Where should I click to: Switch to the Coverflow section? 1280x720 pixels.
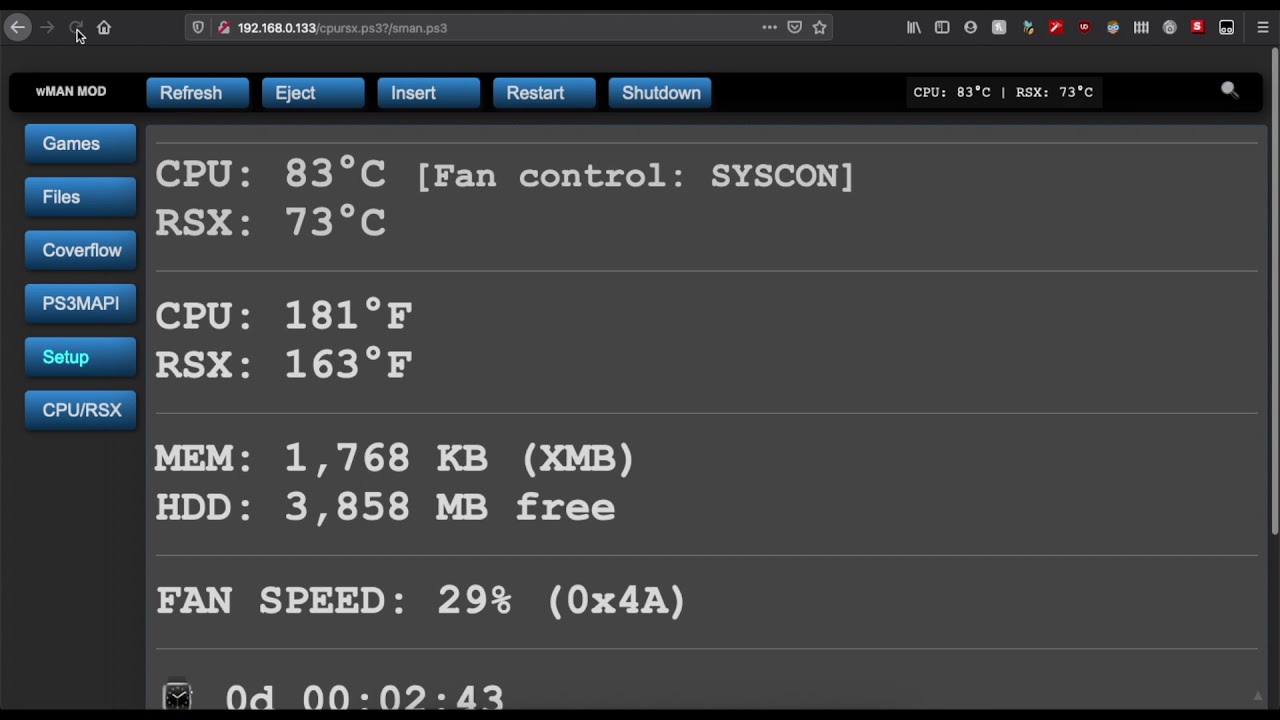point(80,251)
